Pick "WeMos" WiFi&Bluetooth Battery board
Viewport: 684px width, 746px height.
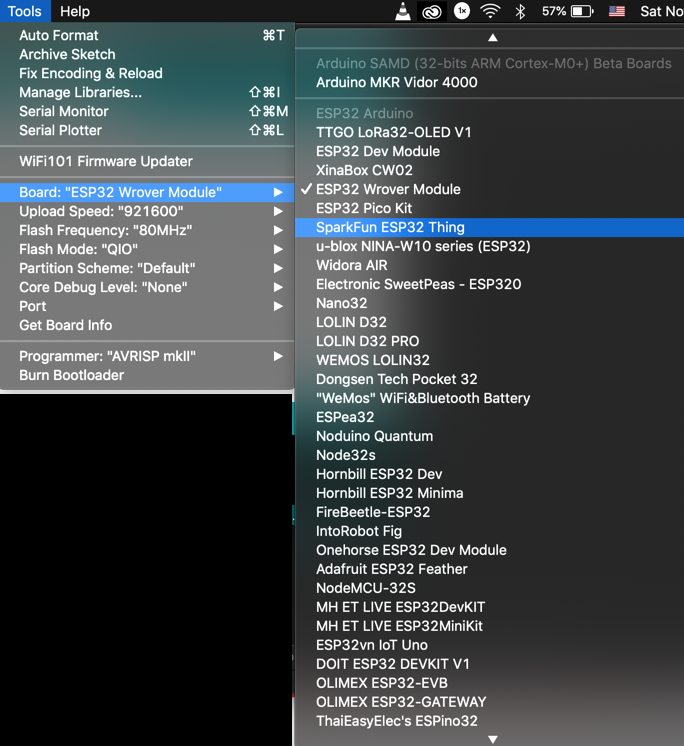489,398
